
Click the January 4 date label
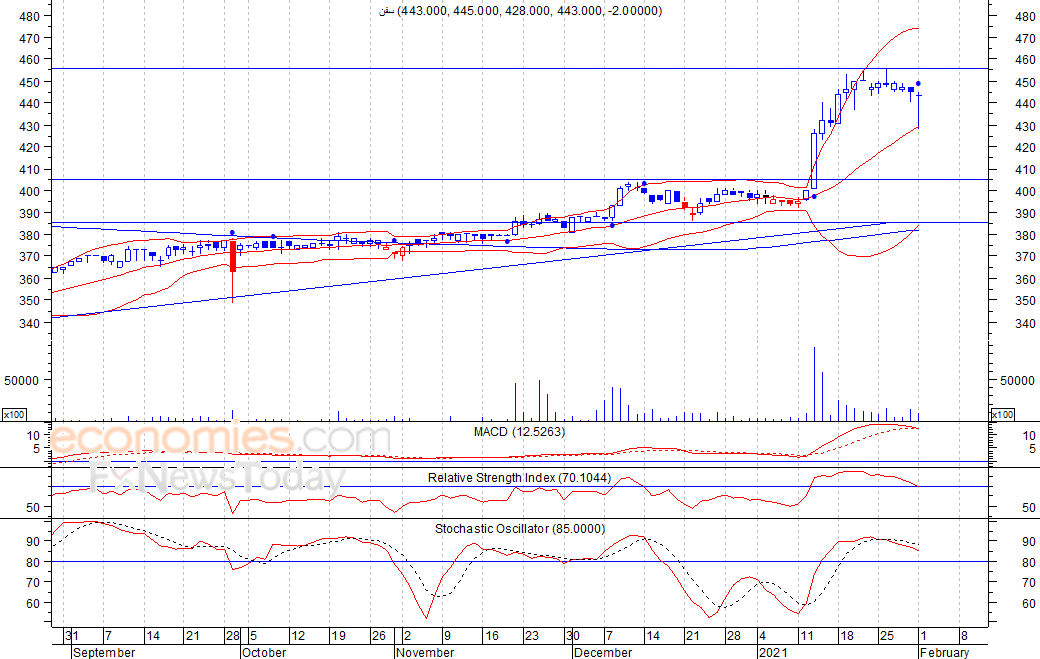click(x=763, y=636)
